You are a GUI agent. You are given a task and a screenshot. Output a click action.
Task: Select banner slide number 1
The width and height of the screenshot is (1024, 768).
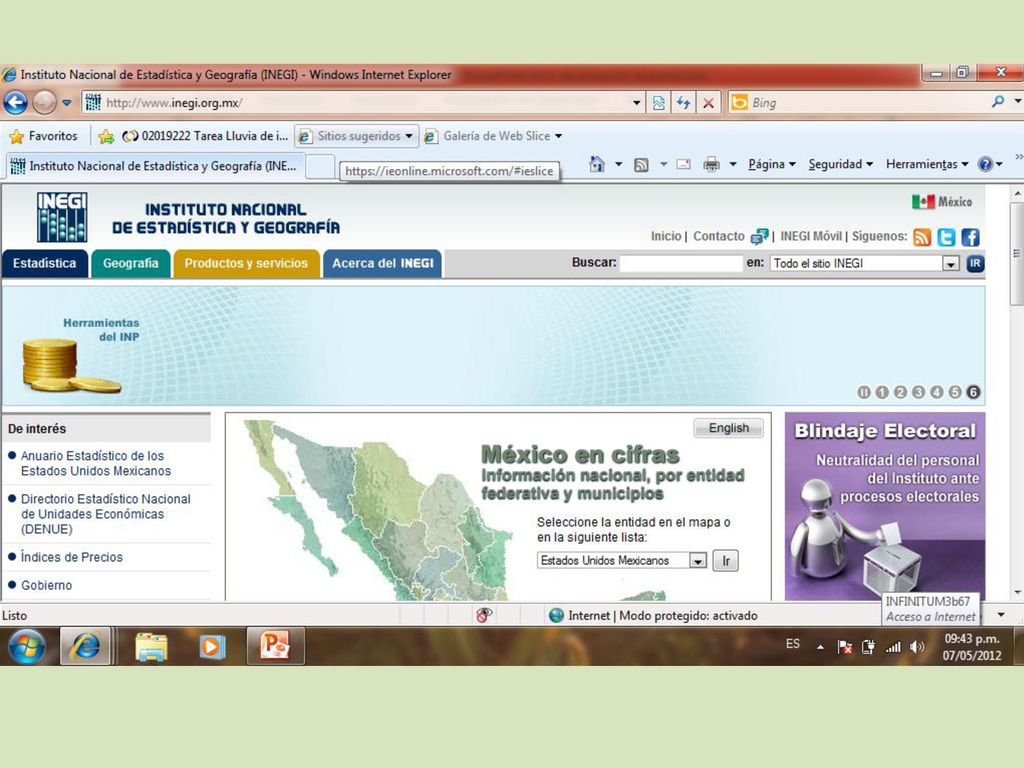[882, 392]
